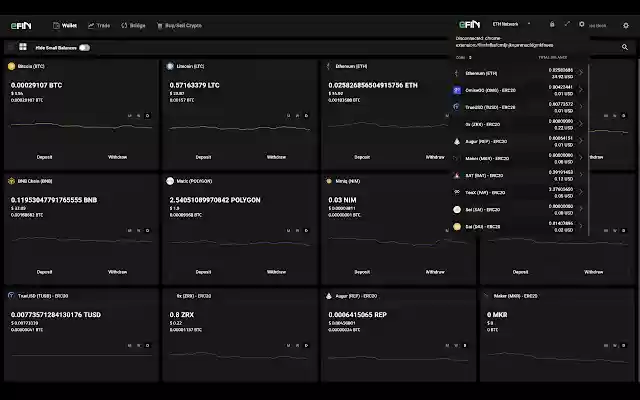640x400 pixels.
Task: Open the Buy/Sell Crypto tab
Action: click(x=179, y=25)
